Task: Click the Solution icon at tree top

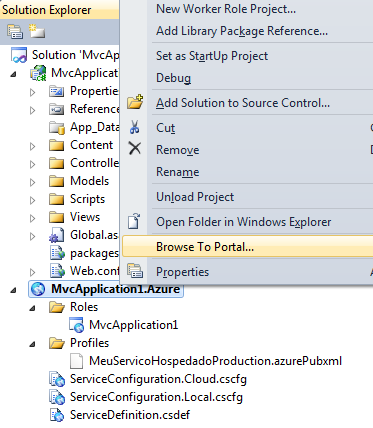Action: tap(19, 55)
